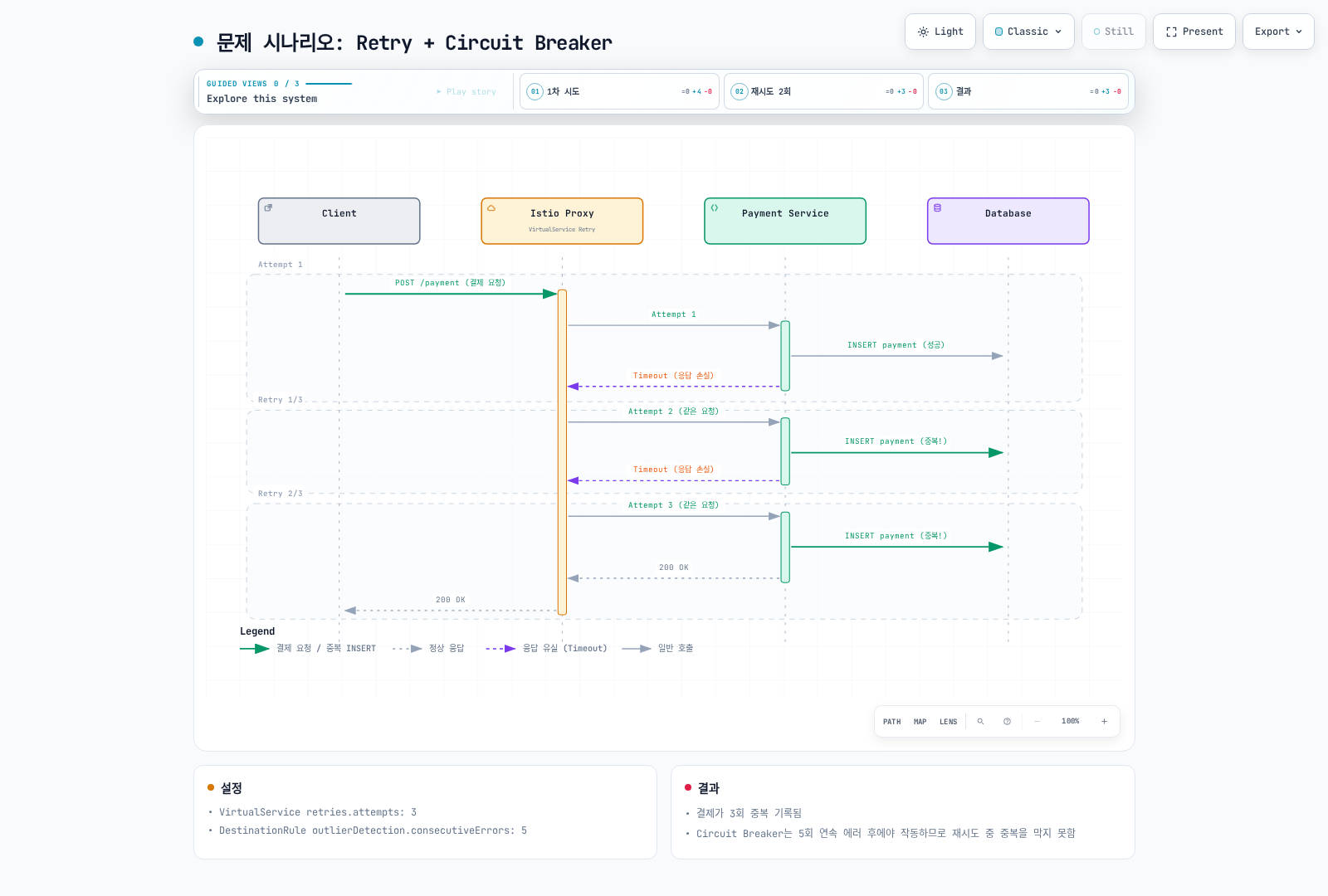1328x896 pixels.
Task: Zoom in with the plus icon
Action: (1104, 722)
